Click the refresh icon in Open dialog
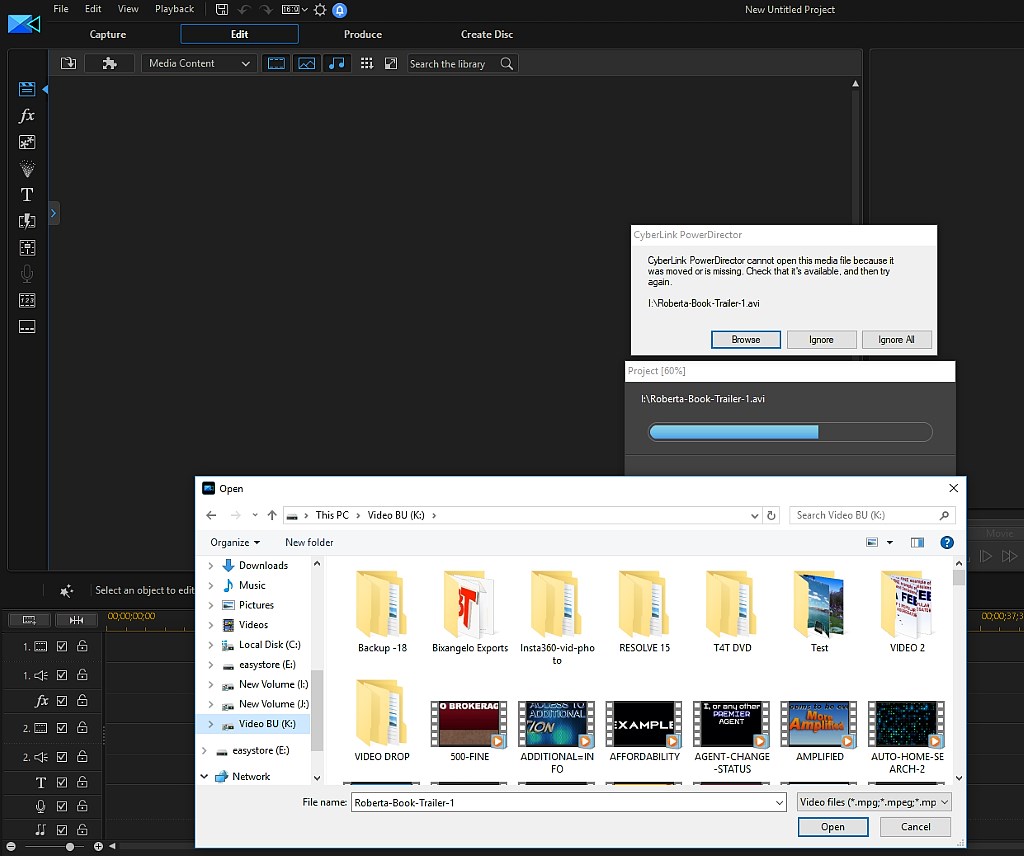The width and height of the screenshot is (1024, 856). pyautogui.click(x=771, y=515)
